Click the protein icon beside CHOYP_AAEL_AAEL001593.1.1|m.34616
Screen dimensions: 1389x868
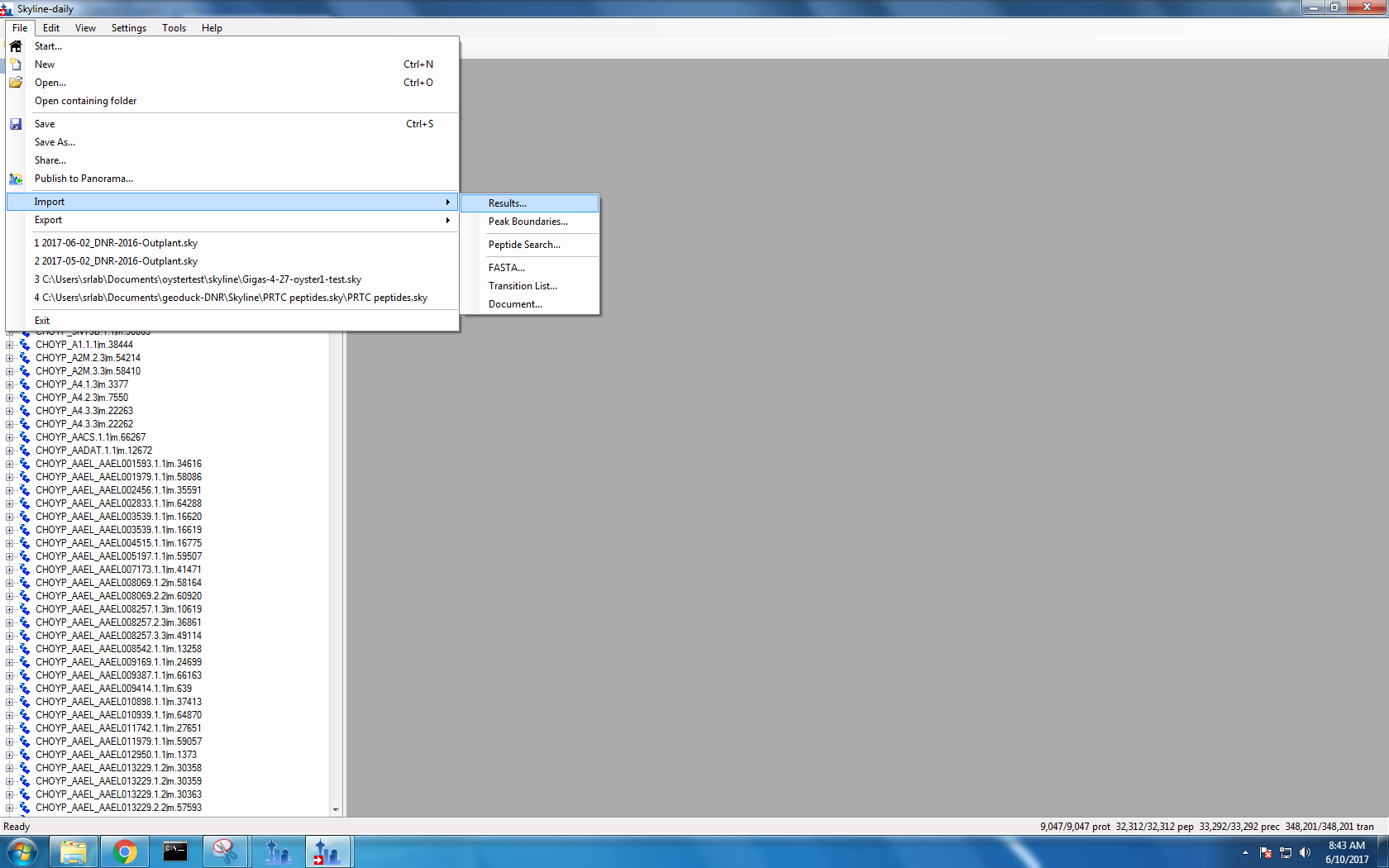[25, 464]
